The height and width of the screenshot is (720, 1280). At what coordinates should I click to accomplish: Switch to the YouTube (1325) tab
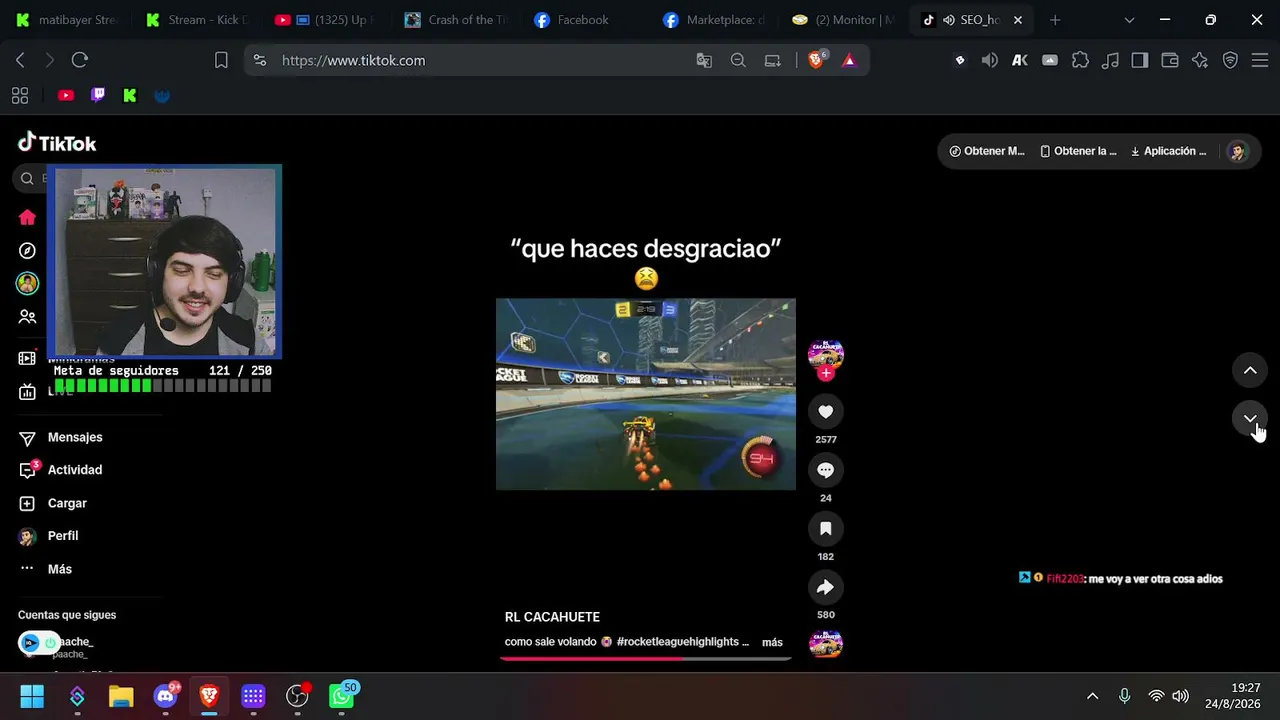pyautogui.click(x=324, y=20)
